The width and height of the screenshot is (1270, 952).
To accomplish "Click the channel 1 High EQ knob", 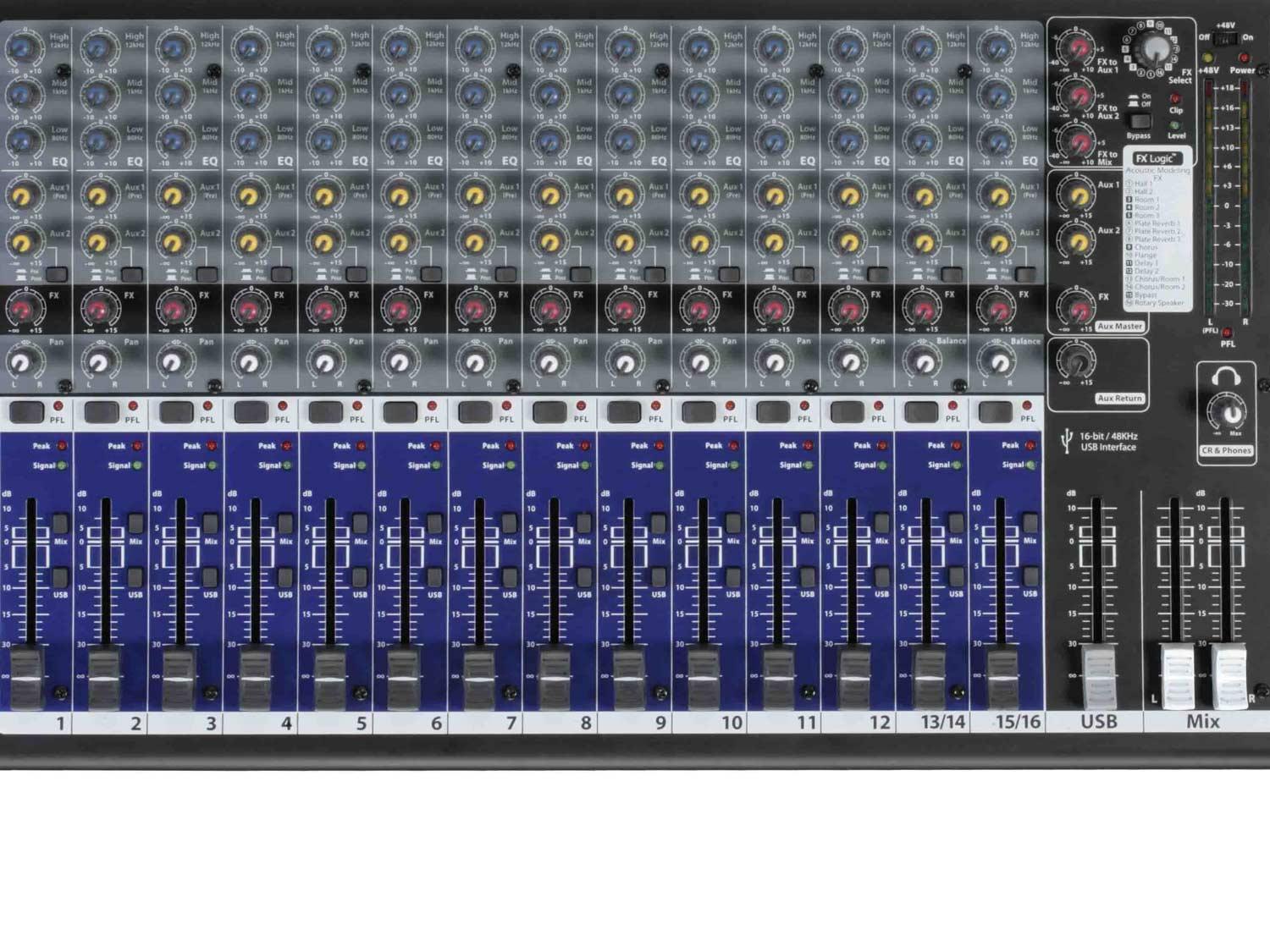I will point(25,49).
